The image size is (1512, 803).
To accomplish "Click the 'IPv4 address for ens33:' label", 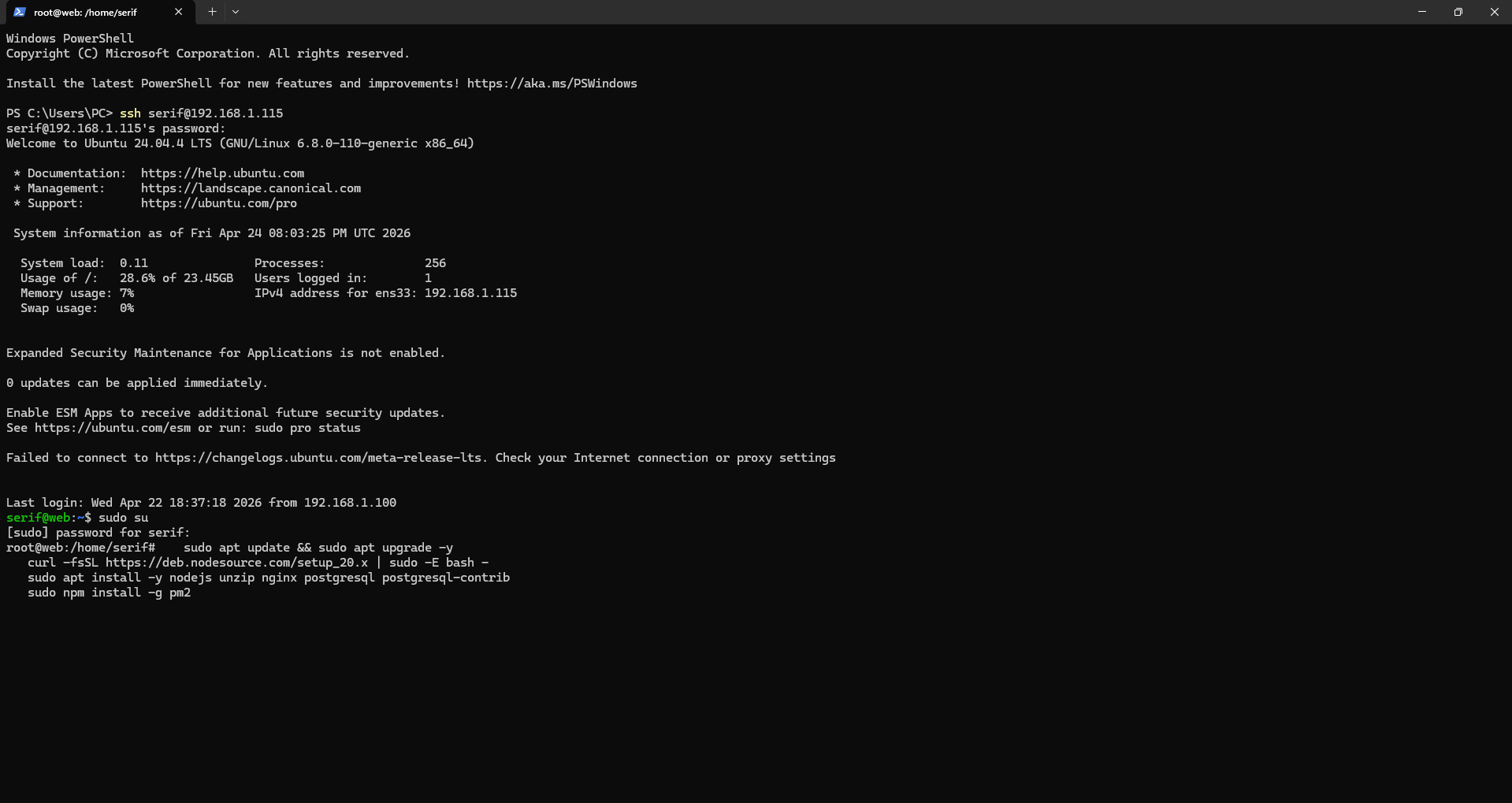I will coord(336,293).
